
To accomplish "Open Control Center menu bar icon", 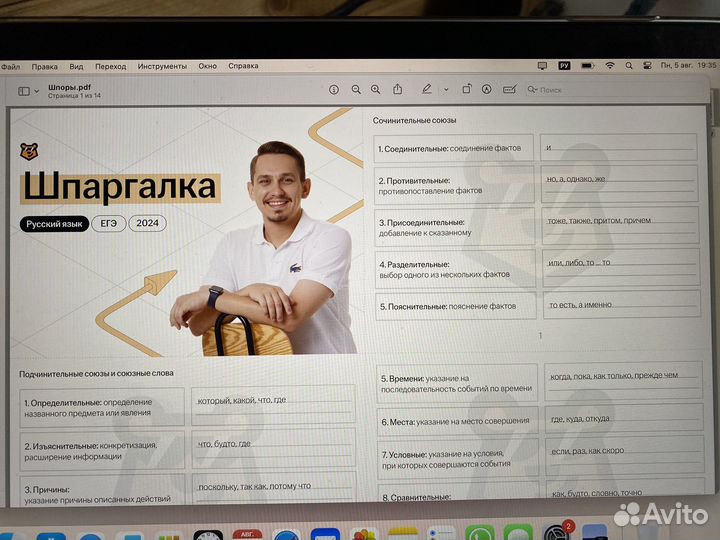I will (x=647, y=66).
